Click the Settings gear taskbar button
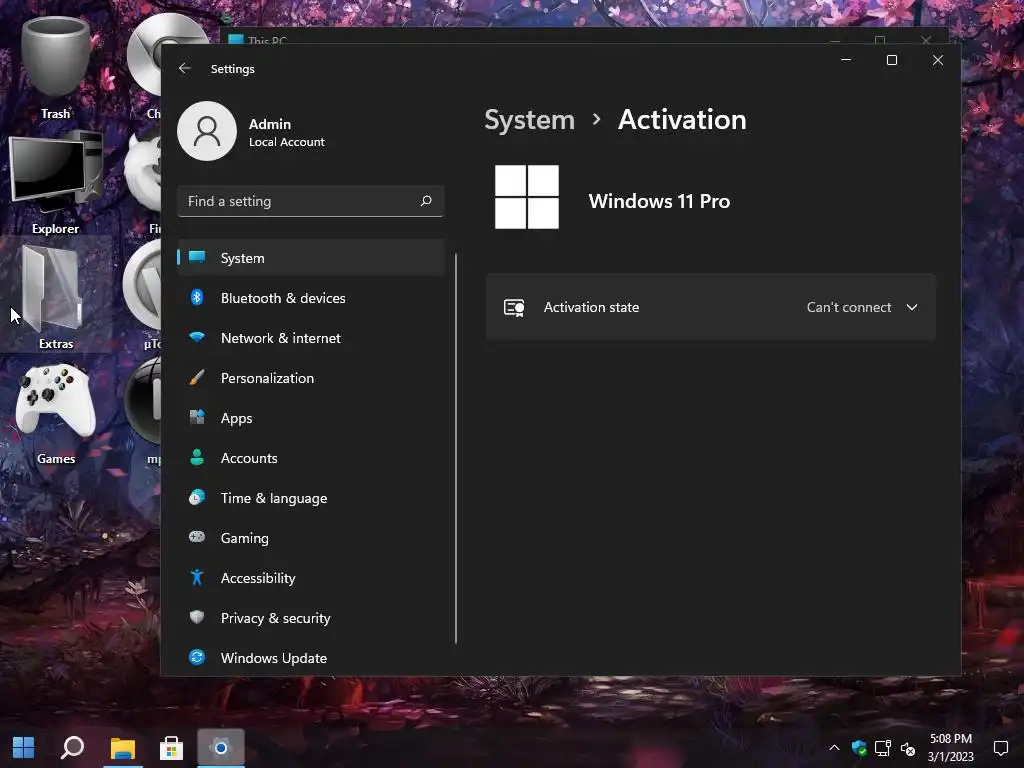Viewport: 1024px width, 768px height. click(x=221, y=748)
